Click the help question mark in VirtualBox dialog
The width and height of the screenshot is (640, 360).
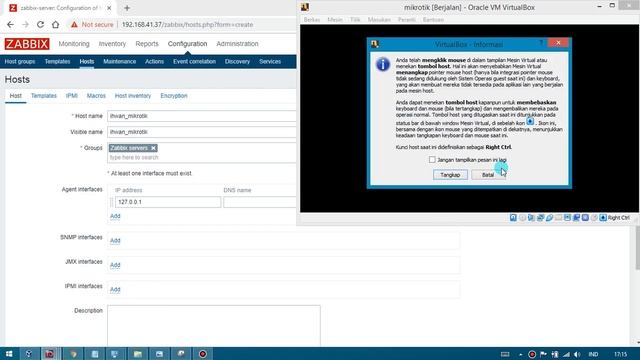541,42
